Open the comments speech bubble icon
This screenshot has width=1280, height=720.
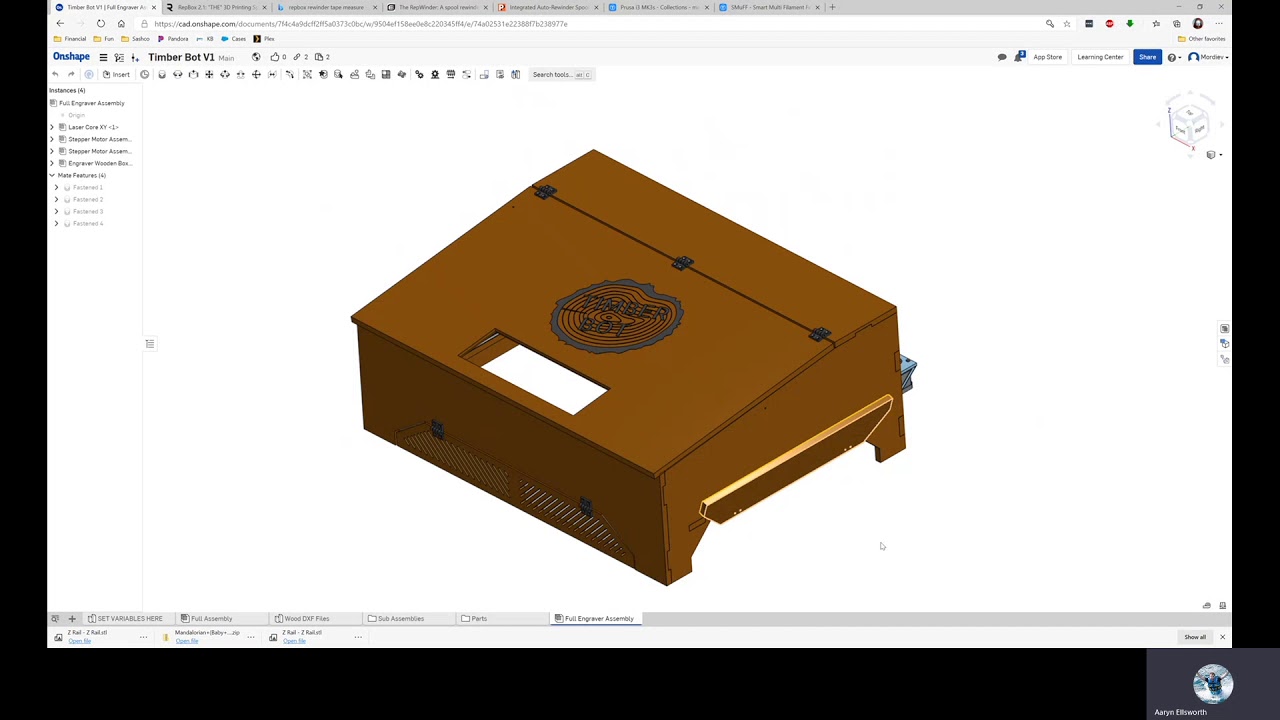pos(1002,57)
